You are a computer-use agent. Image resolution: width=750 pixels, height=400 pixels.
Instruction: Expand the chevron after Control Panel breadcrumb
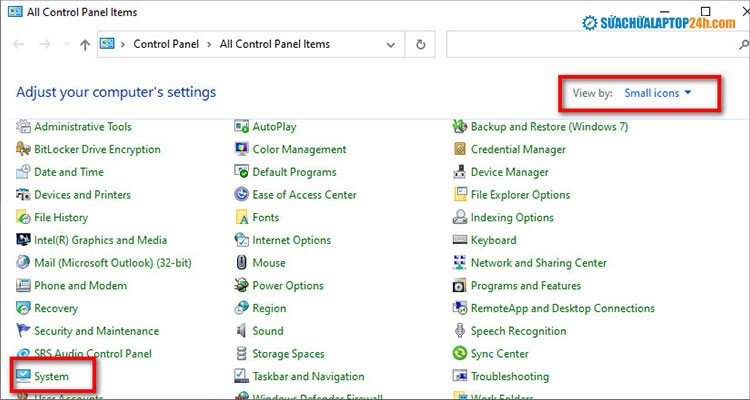click(x=208, y=45)
